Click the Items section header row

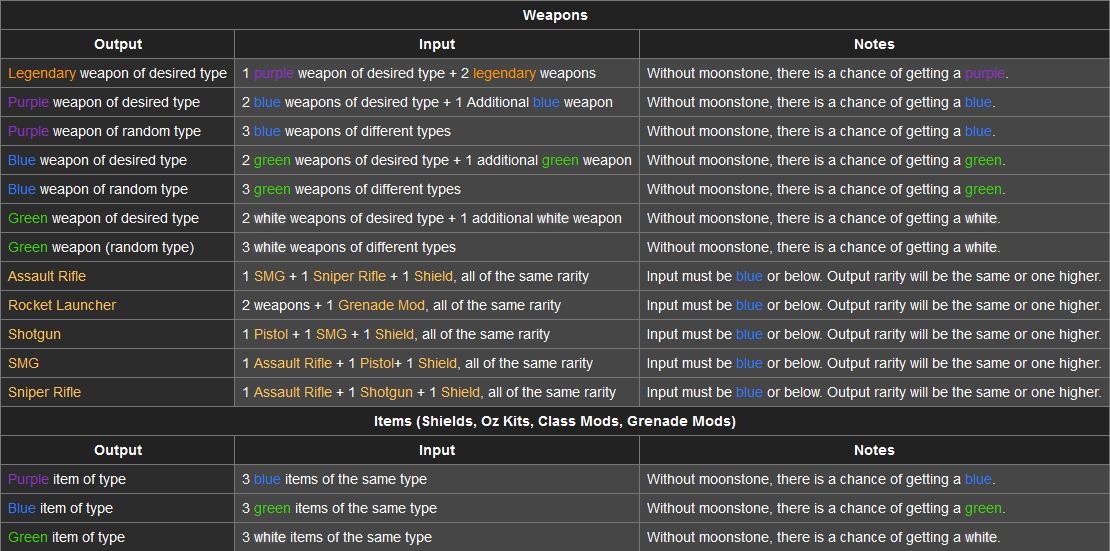(555, 421)
